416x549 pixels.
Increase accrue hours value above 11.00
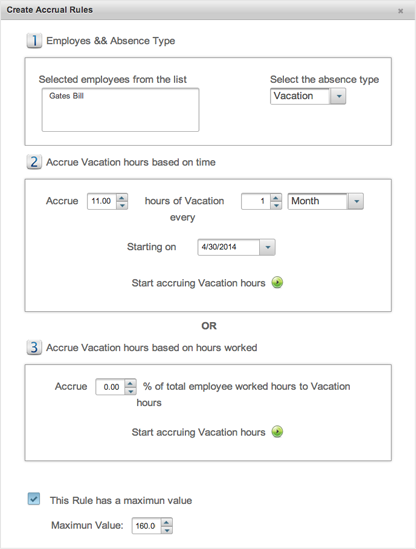pos(122,198)
